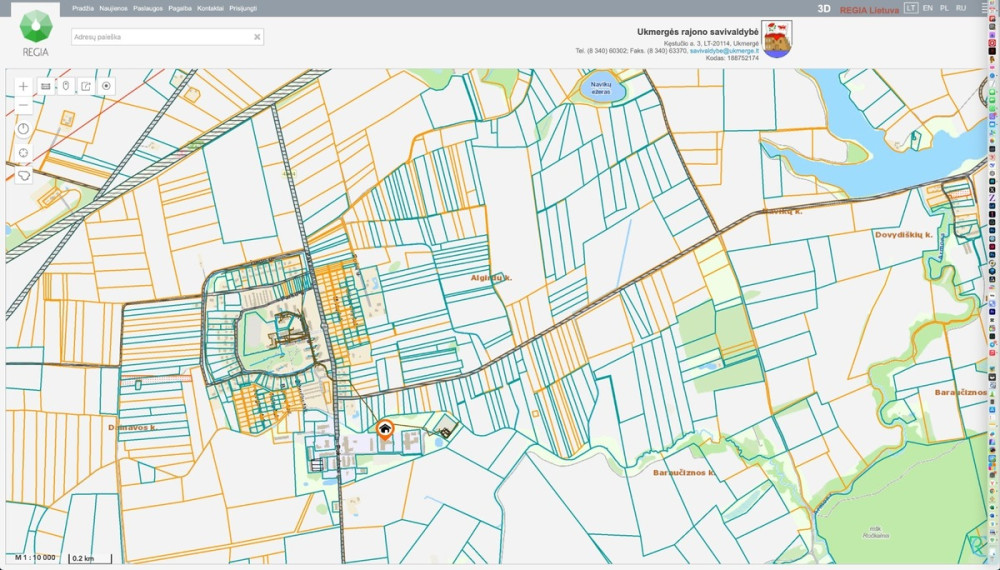Click the REGIA logo
The width and height of the screenshot is (1000, 570).
tap(35, 33)
